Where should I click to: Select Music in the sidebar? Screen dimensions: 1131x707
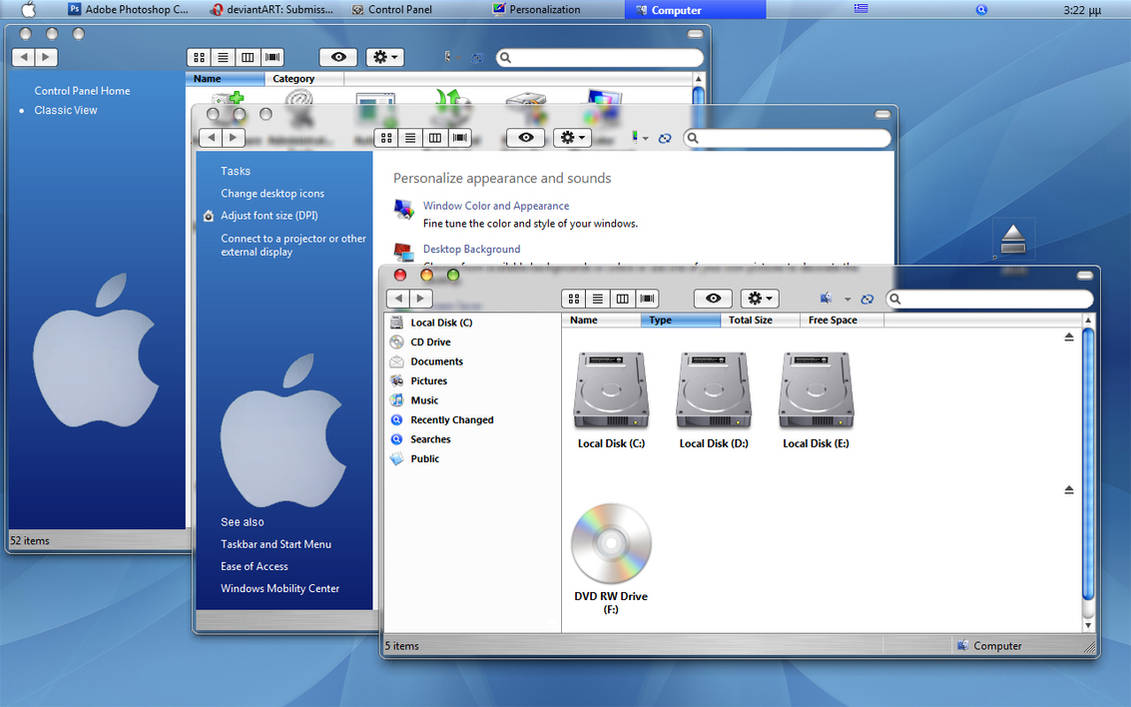coord(424,400)
